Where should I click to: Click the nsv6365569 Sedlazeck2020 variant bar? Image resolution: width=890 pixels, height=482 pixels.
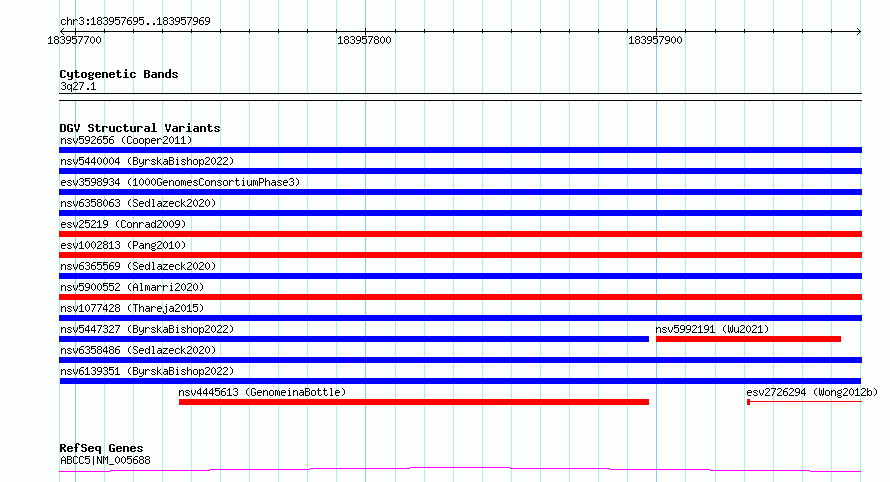[460, 276]
